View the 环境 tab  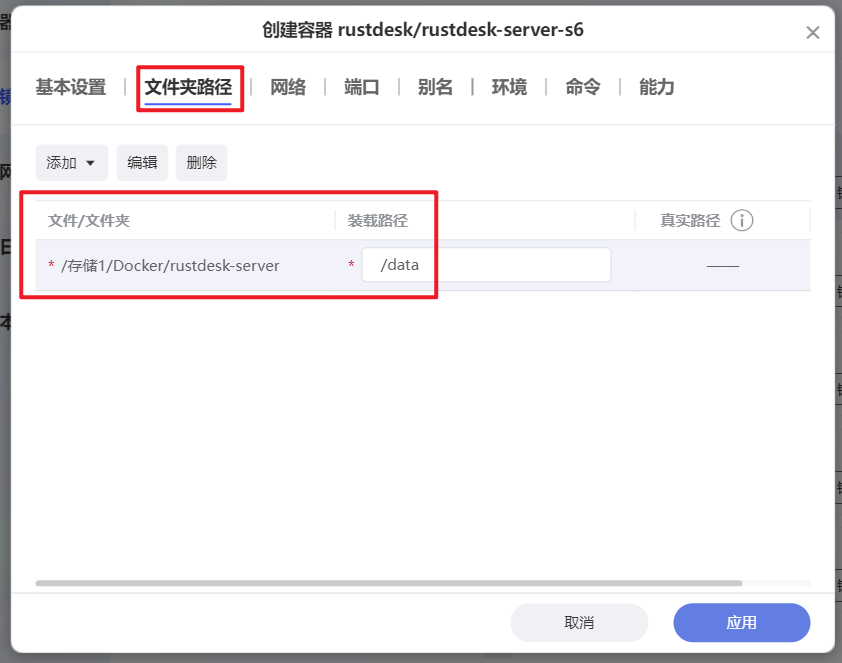coord(508,87)
